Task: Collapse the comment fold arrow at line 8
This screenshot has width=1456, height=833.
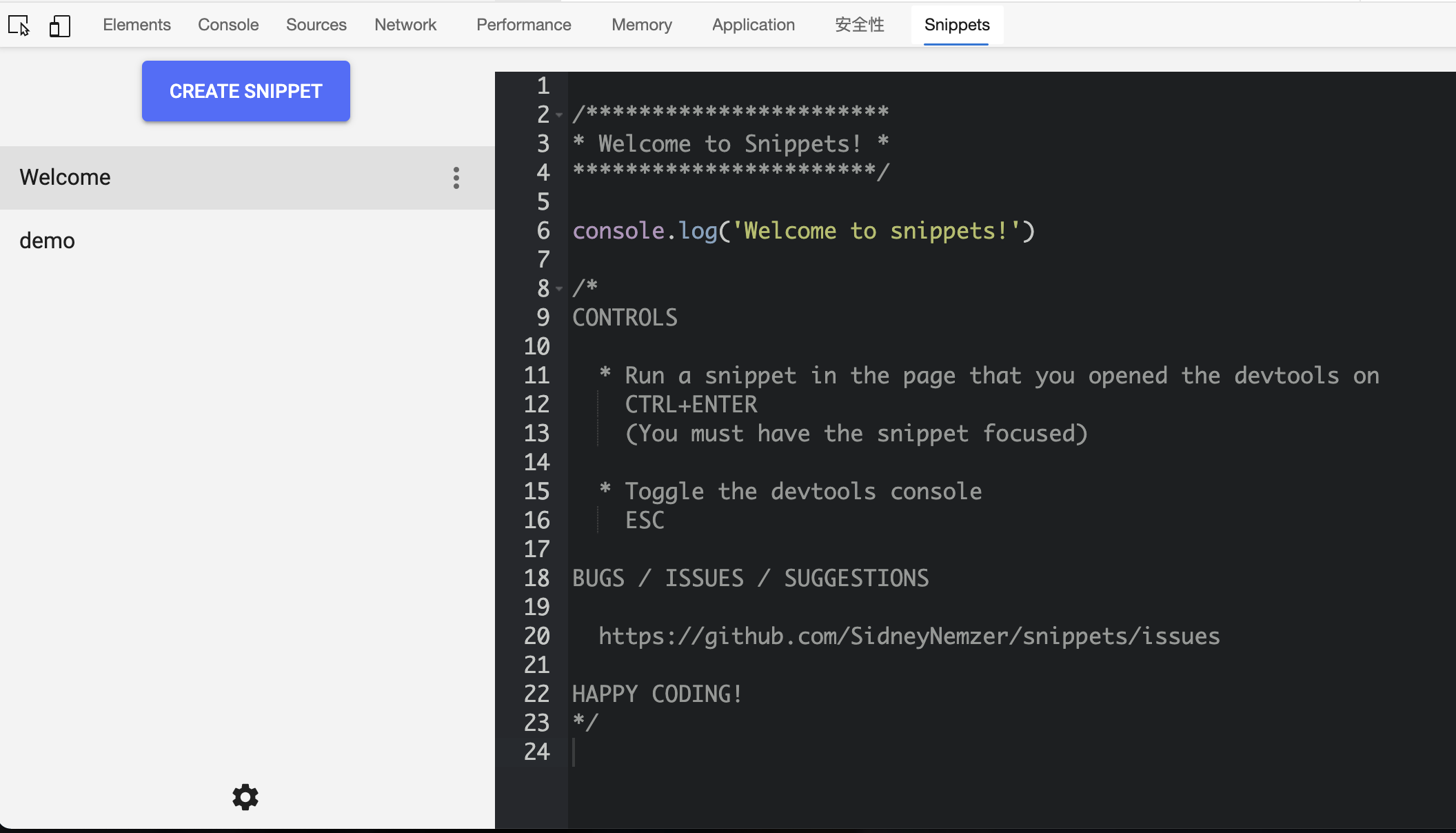Action: click(x=559, y=289)
